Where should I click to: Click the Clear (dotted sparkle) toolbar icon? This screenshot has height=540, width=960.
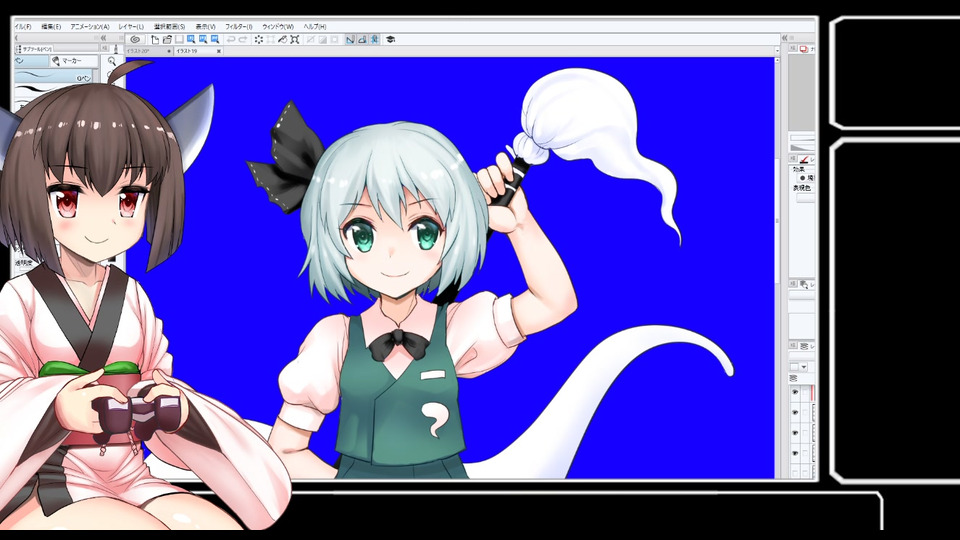click(259, 39)
